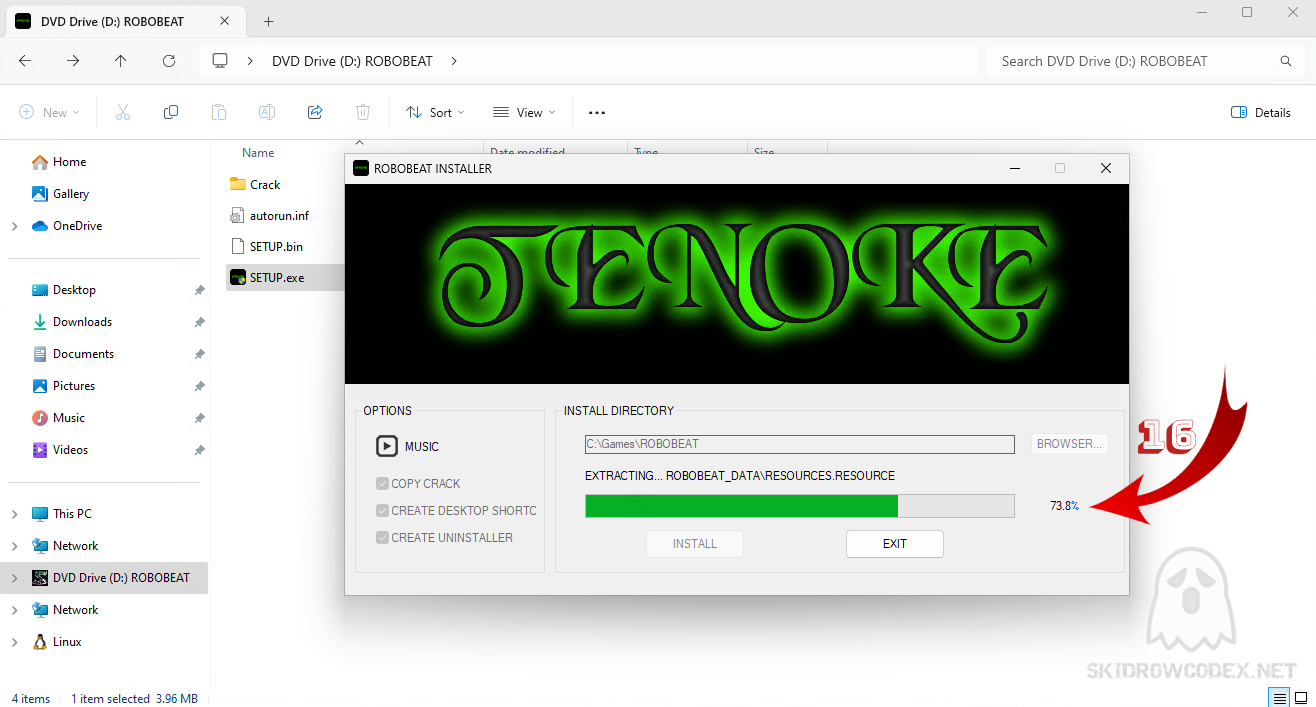Close the ROBOBEAT INSTALLER window
The height and width of the screenshot is (707, 1316).
[x=1106, y=168]
